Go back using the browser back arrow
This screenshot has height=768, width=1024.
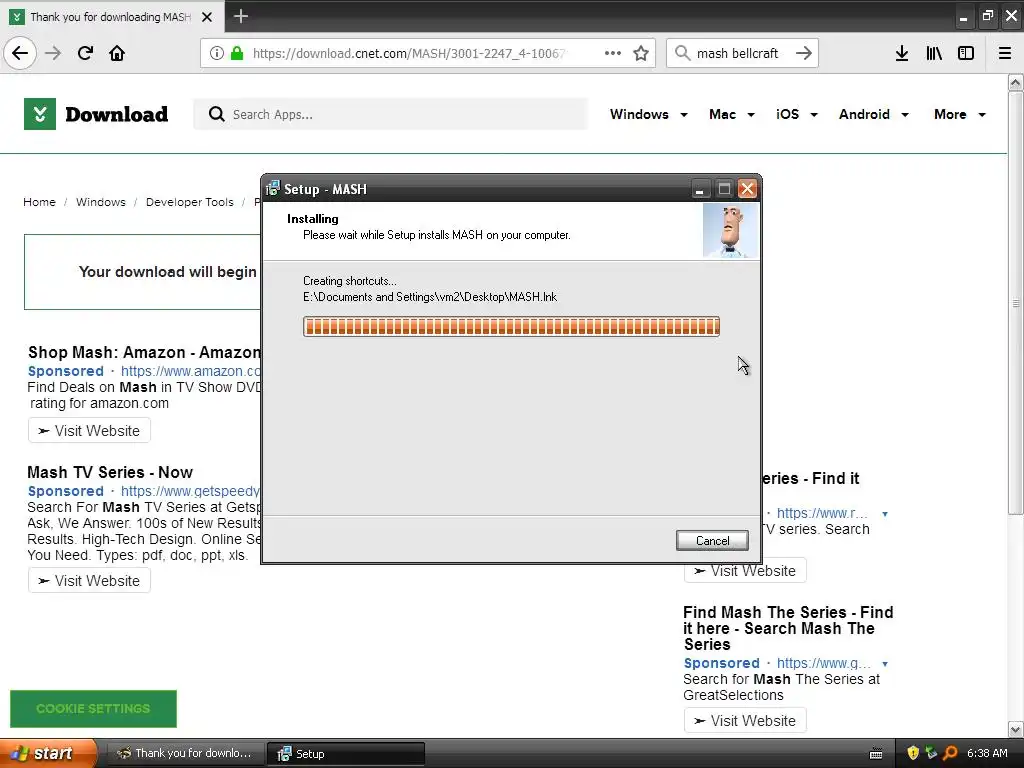tap(20, 53)
